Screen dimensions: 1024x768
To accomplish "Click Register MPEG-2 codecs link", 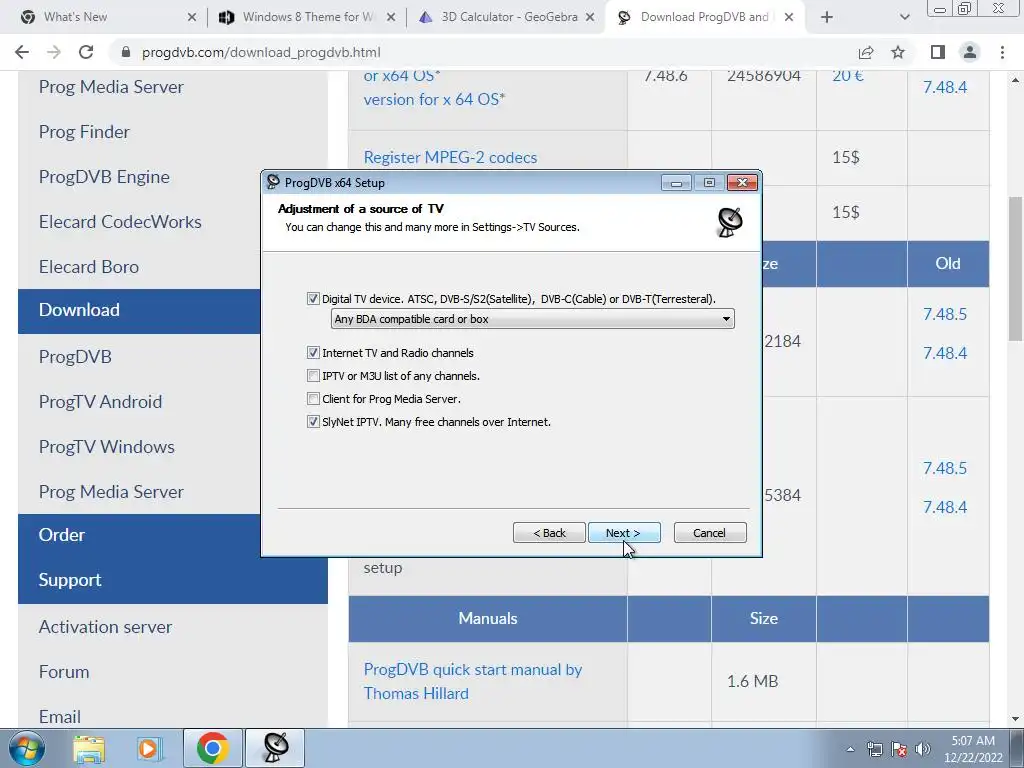I will tap(450, 157).
